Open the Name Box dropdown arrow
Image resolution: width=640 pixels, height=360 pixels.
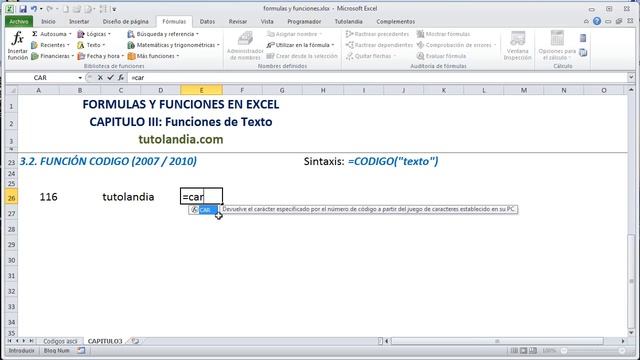(x=80, y=78)
